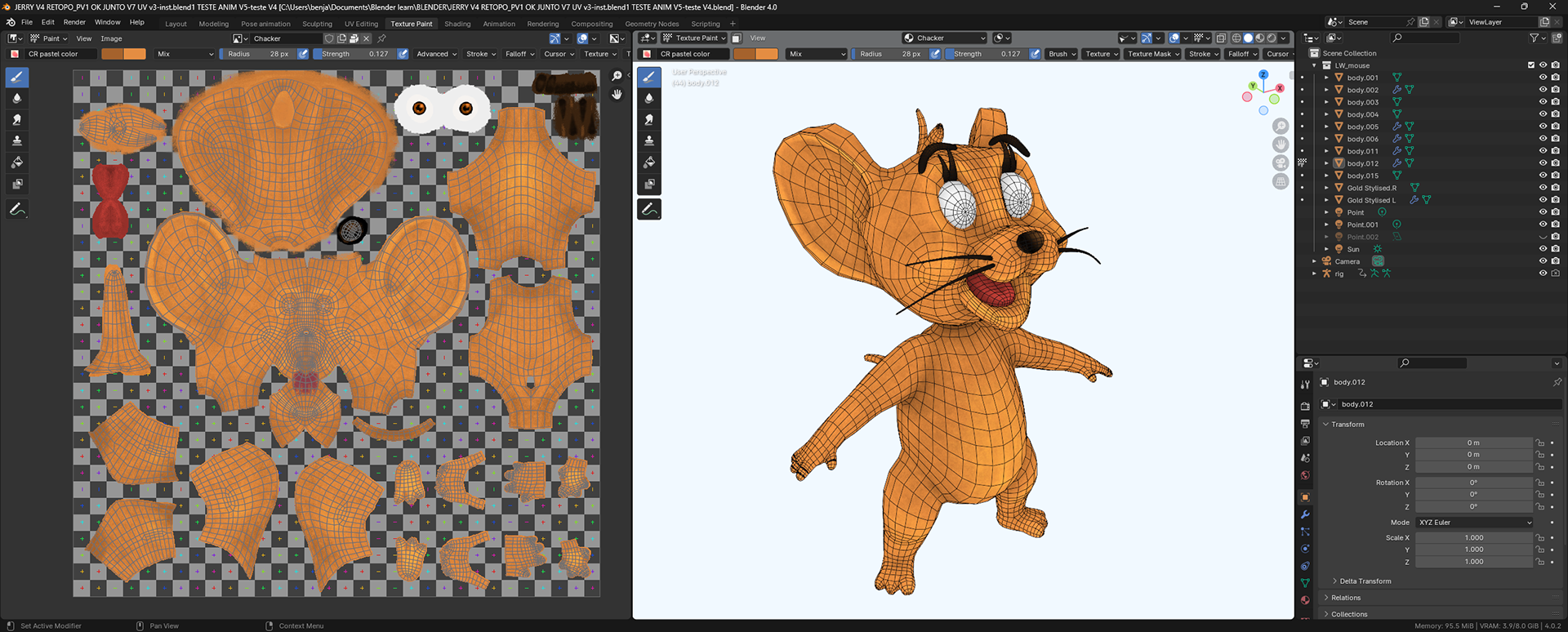
Task: Lock Location X property
Action: [1540, 443]
